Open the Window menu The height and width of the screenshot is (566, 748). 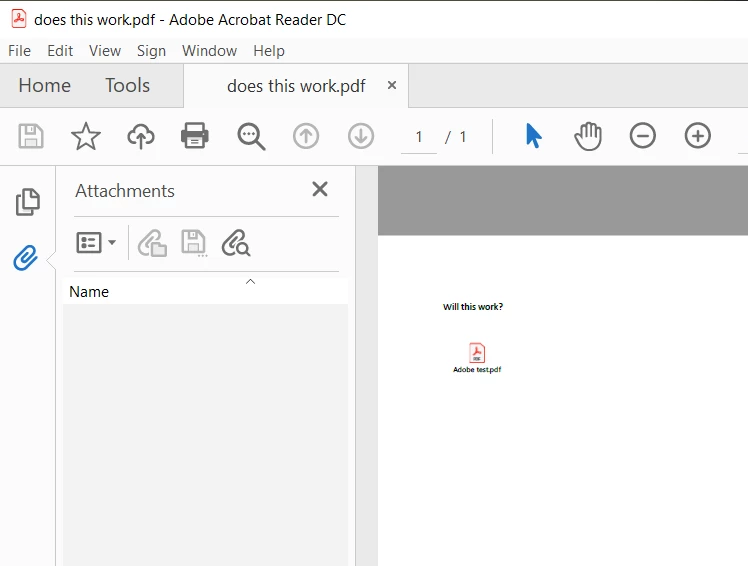(x=209, y=51)
